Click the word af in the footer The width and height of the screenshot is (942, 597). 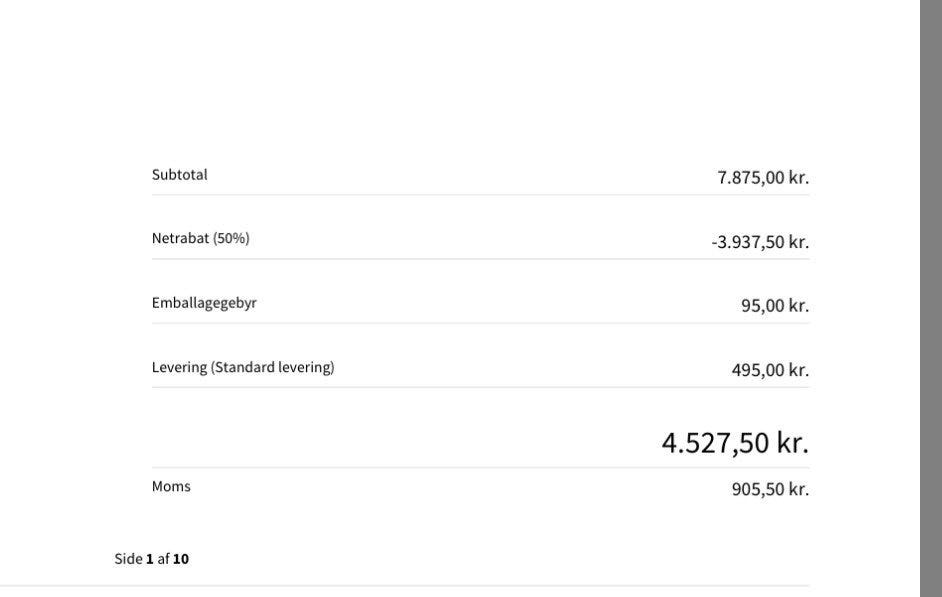pyautogui.click(x=163, y=559)
